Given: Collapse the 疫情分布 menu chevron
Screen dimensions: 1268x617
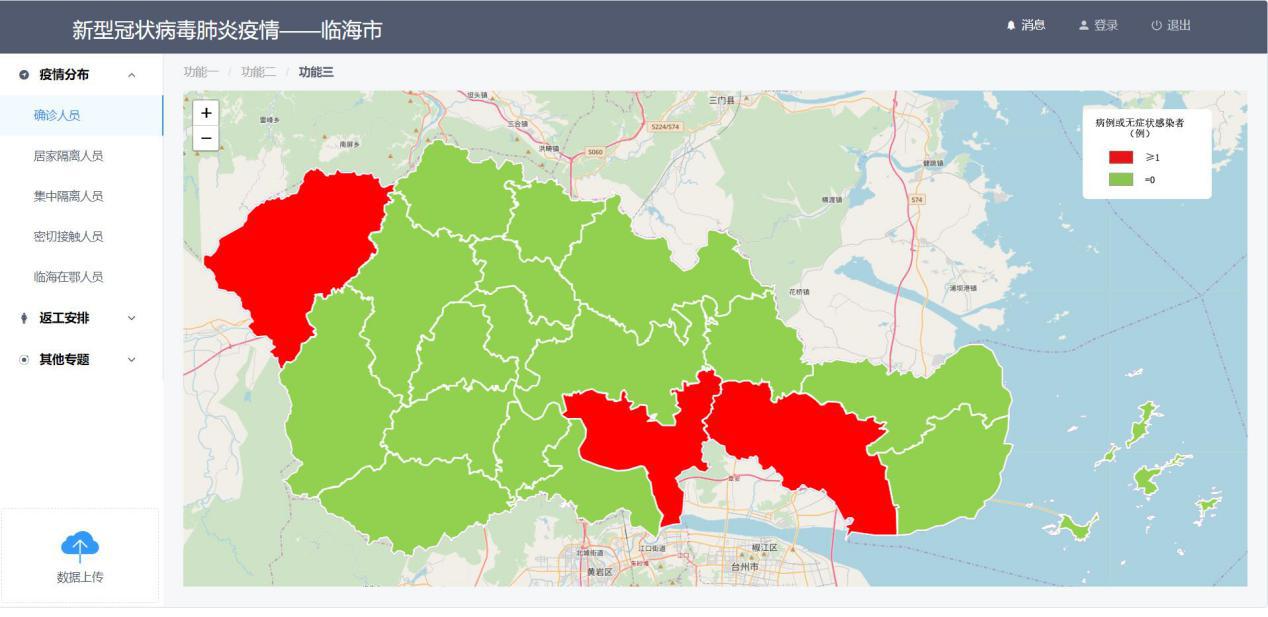Looking at the screenshot, I should pyautogui.click(x=131, y=75).
